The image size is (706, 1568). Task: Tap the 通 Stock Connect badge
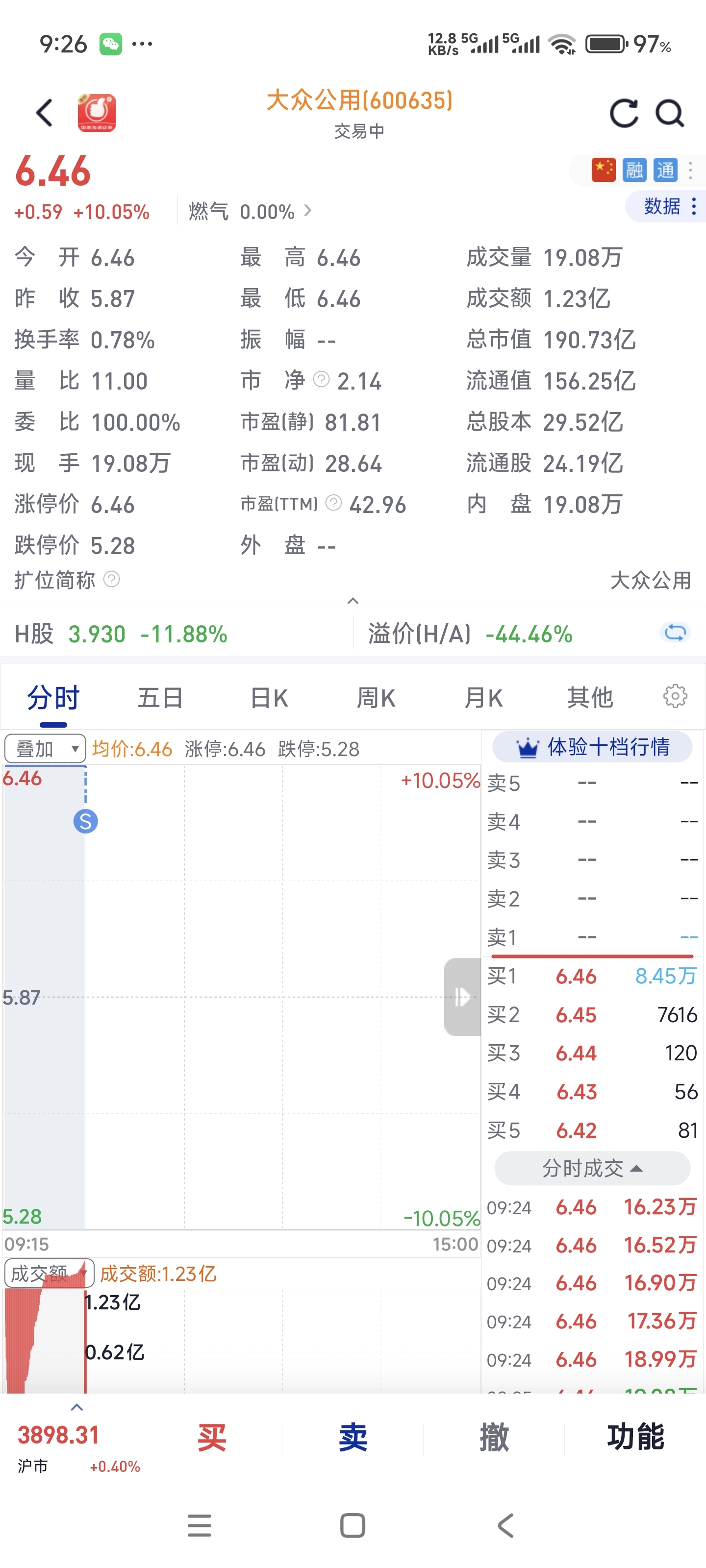point(665,170)
